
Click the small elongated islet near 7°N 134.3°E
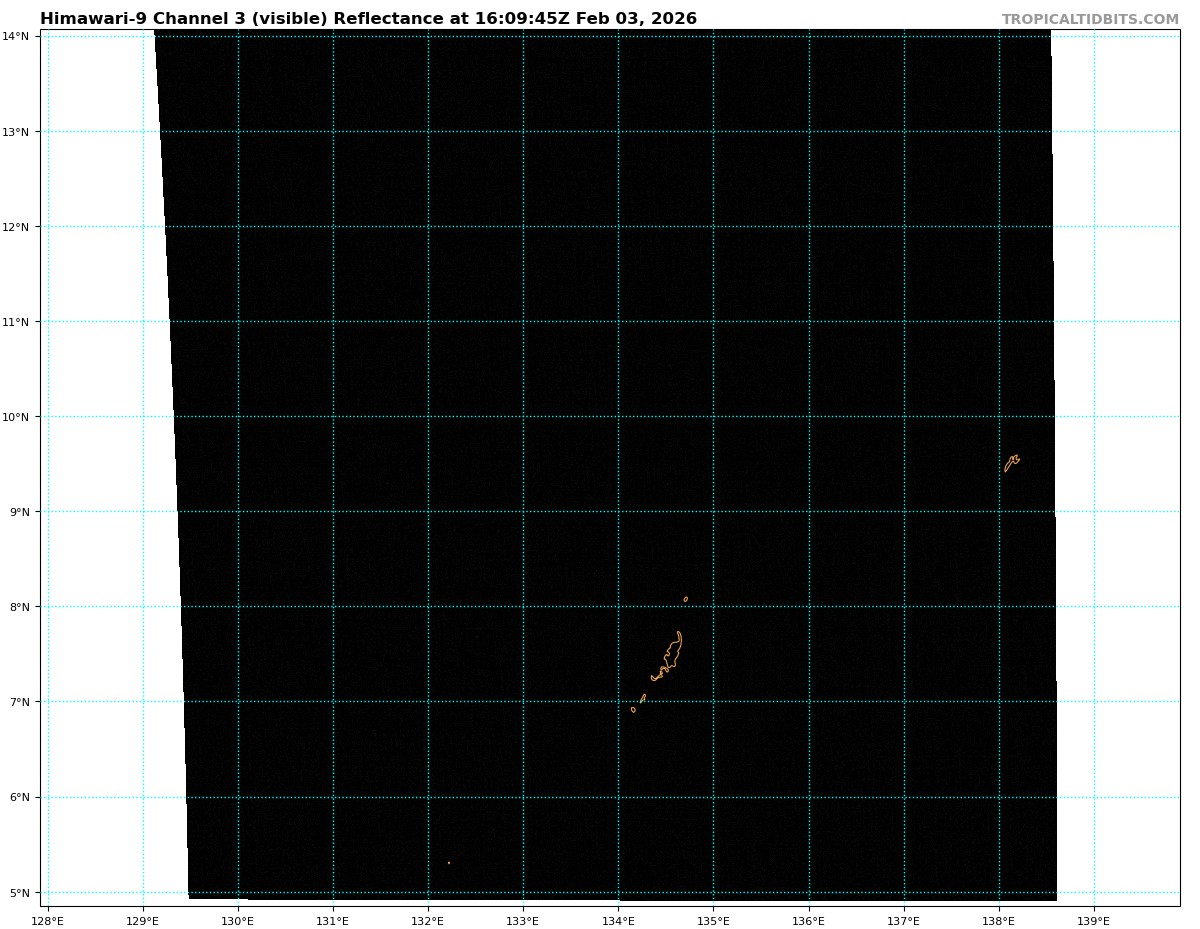click(643, 698)
